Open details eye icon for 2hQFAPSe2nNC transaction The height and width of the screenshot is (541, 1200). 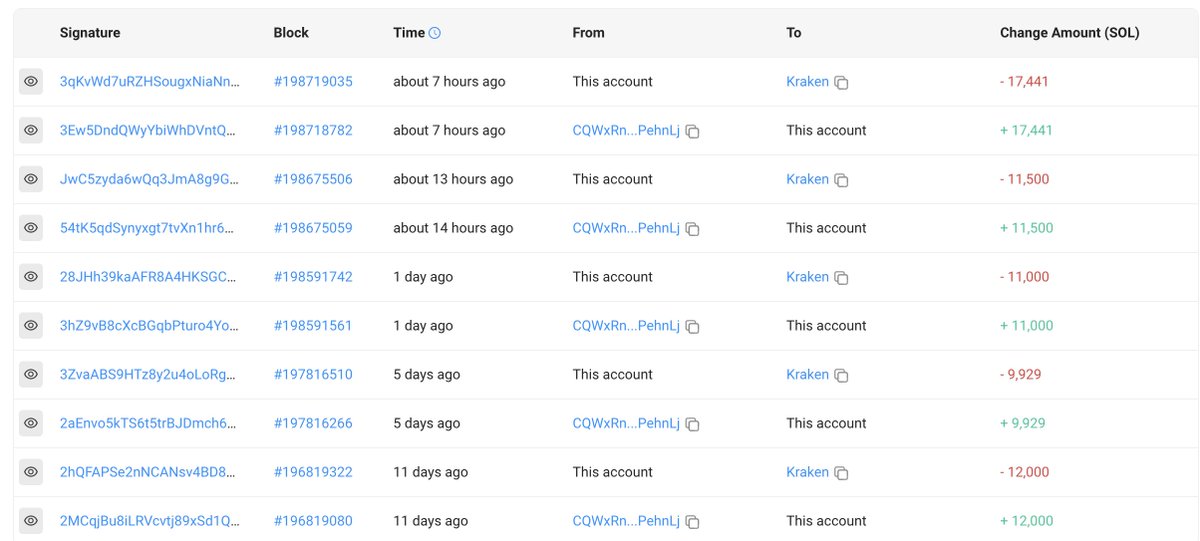coord(31,472)
